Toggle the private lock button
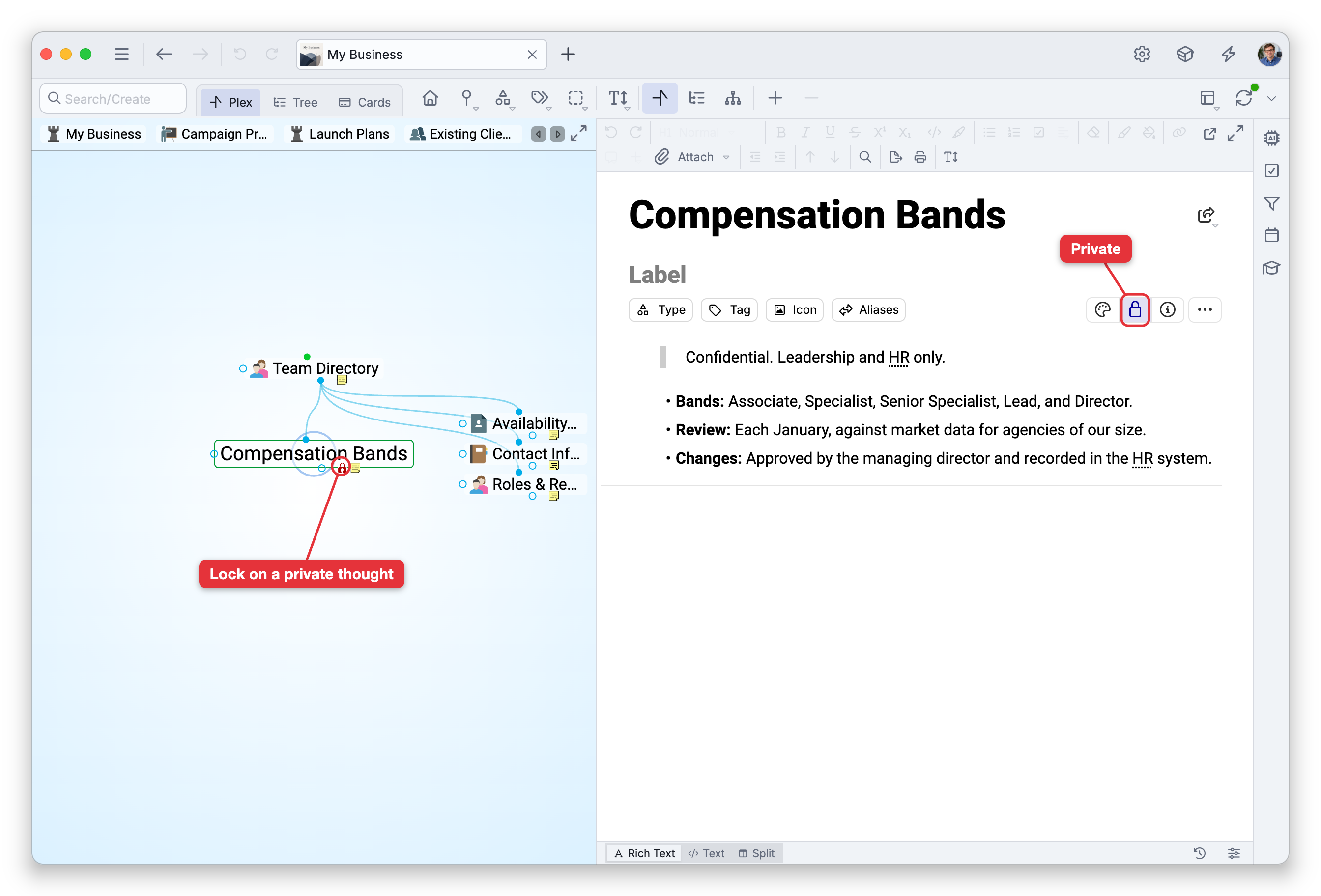1321x896 pixels. 1135,309
